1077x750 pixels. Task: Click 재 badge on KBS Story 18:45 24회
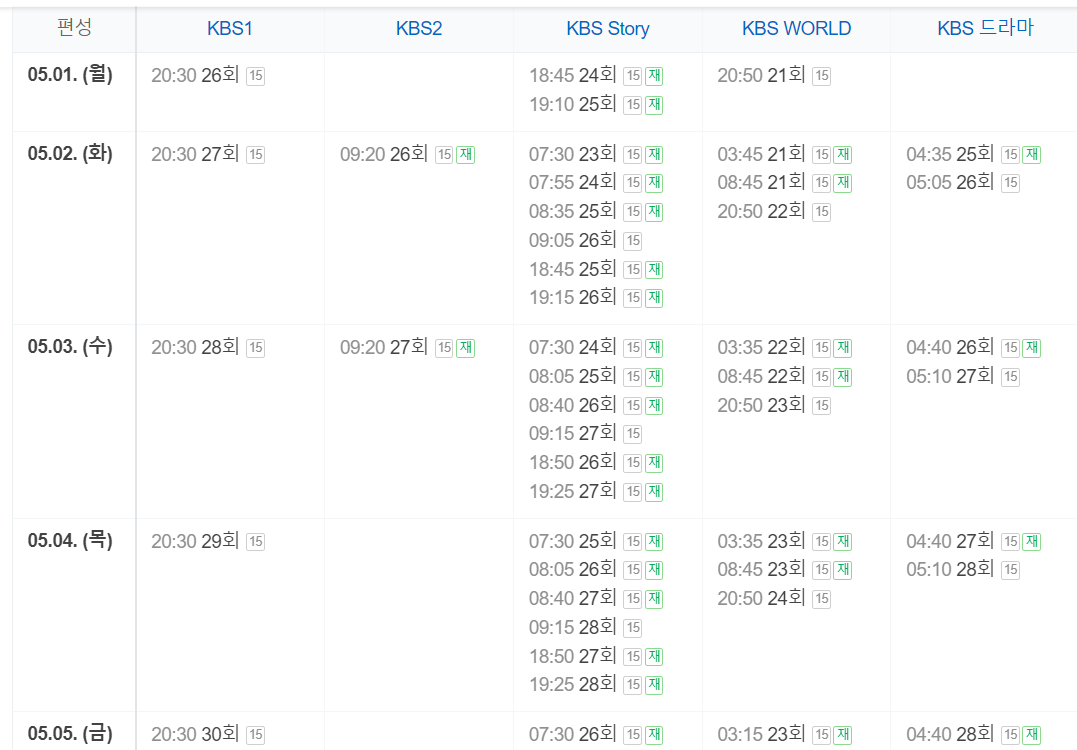point(654,76)
